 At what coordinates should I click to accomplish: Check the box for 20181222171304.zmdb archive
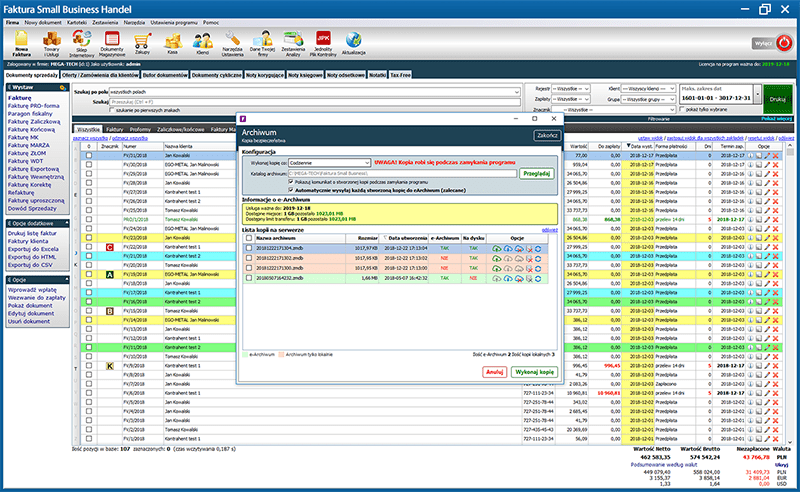[x=249, y=248]
